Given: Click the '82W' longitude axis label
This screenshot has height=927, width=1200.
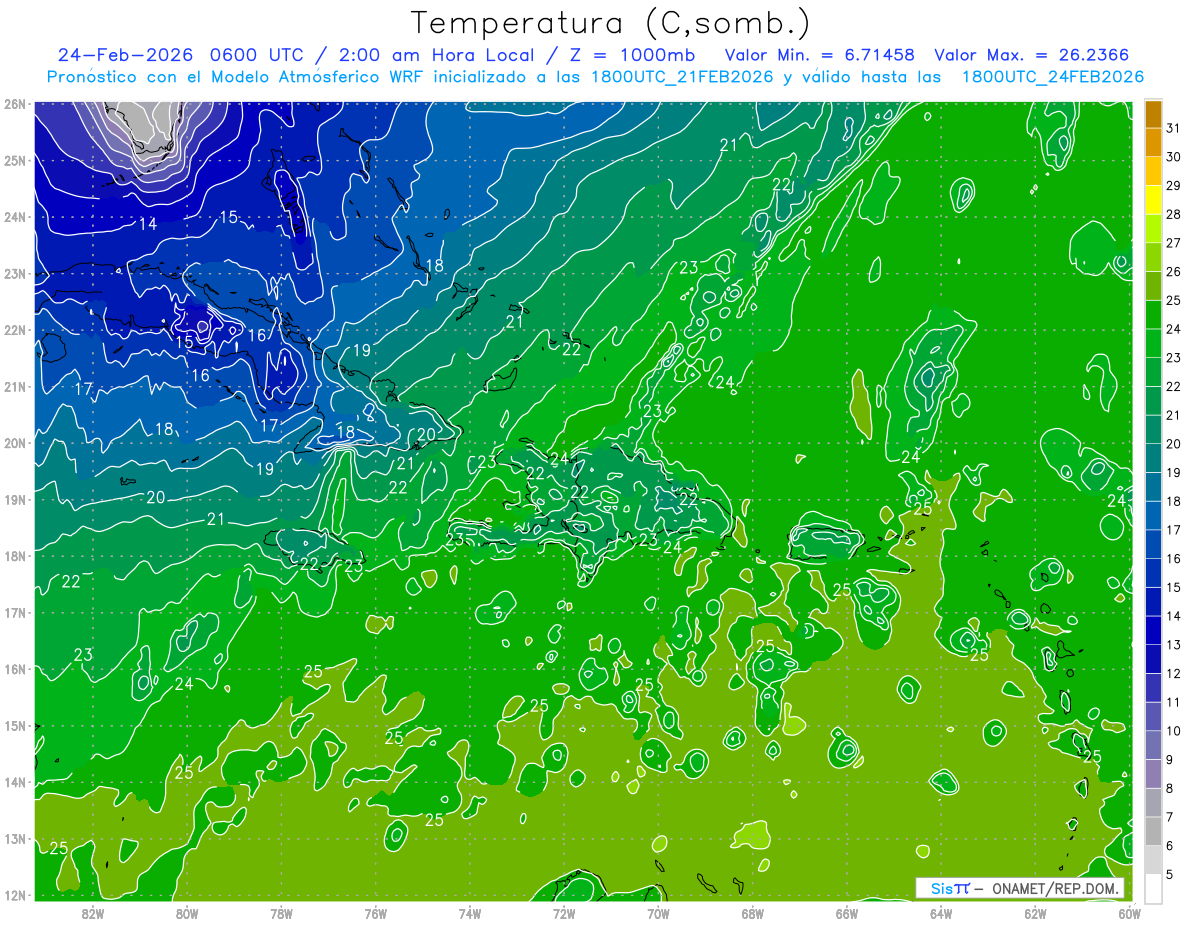Looking at the screenshot, I should [92, 913].
